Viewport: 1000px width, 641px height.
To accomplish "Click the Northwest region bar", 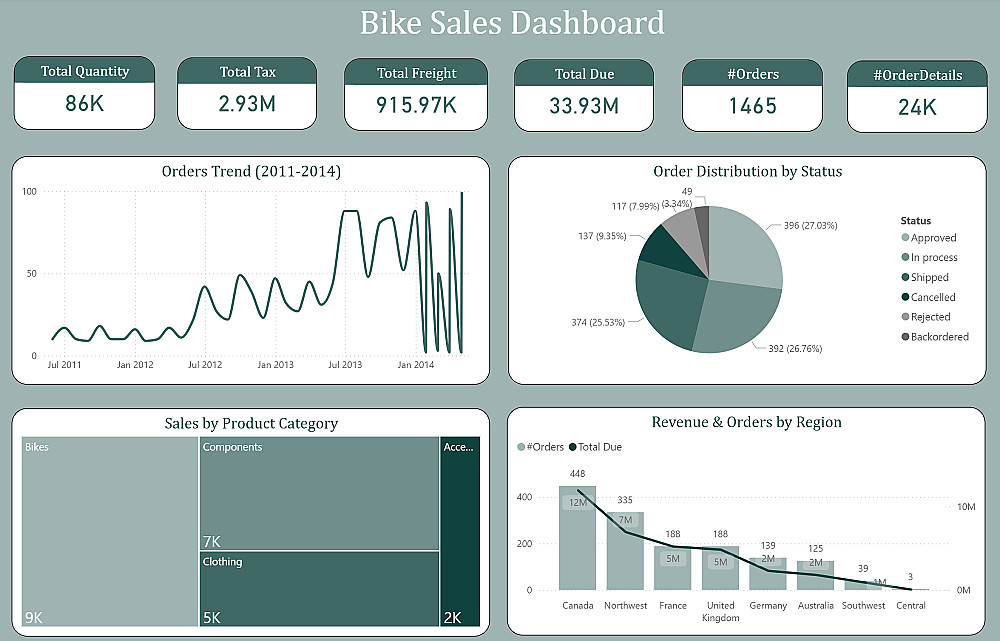I will coord(625,552).
